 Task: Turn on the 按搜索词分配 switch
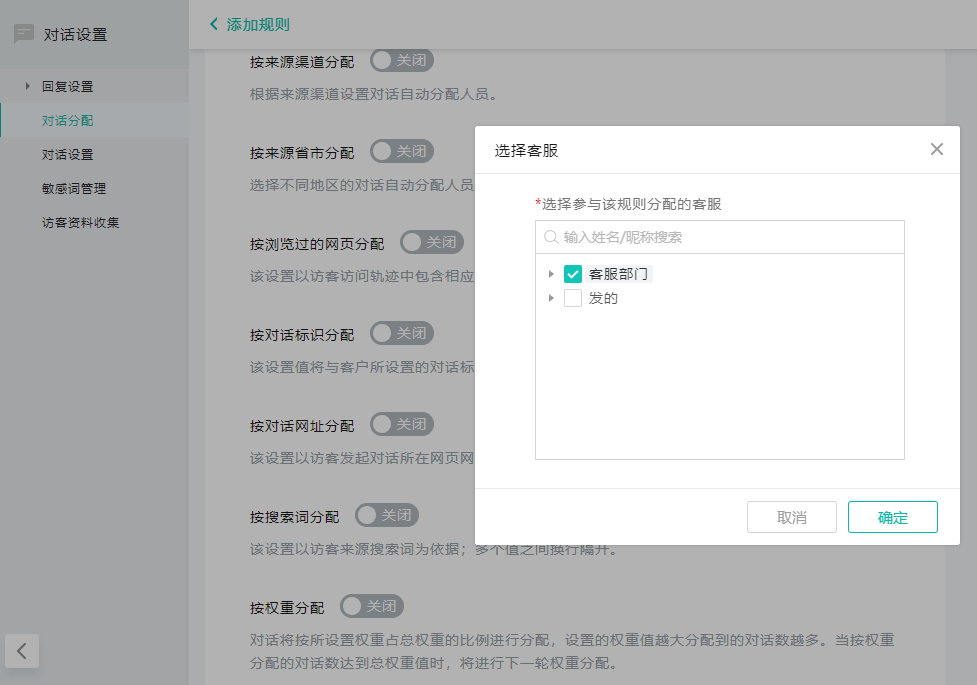[x=386, y=515]
